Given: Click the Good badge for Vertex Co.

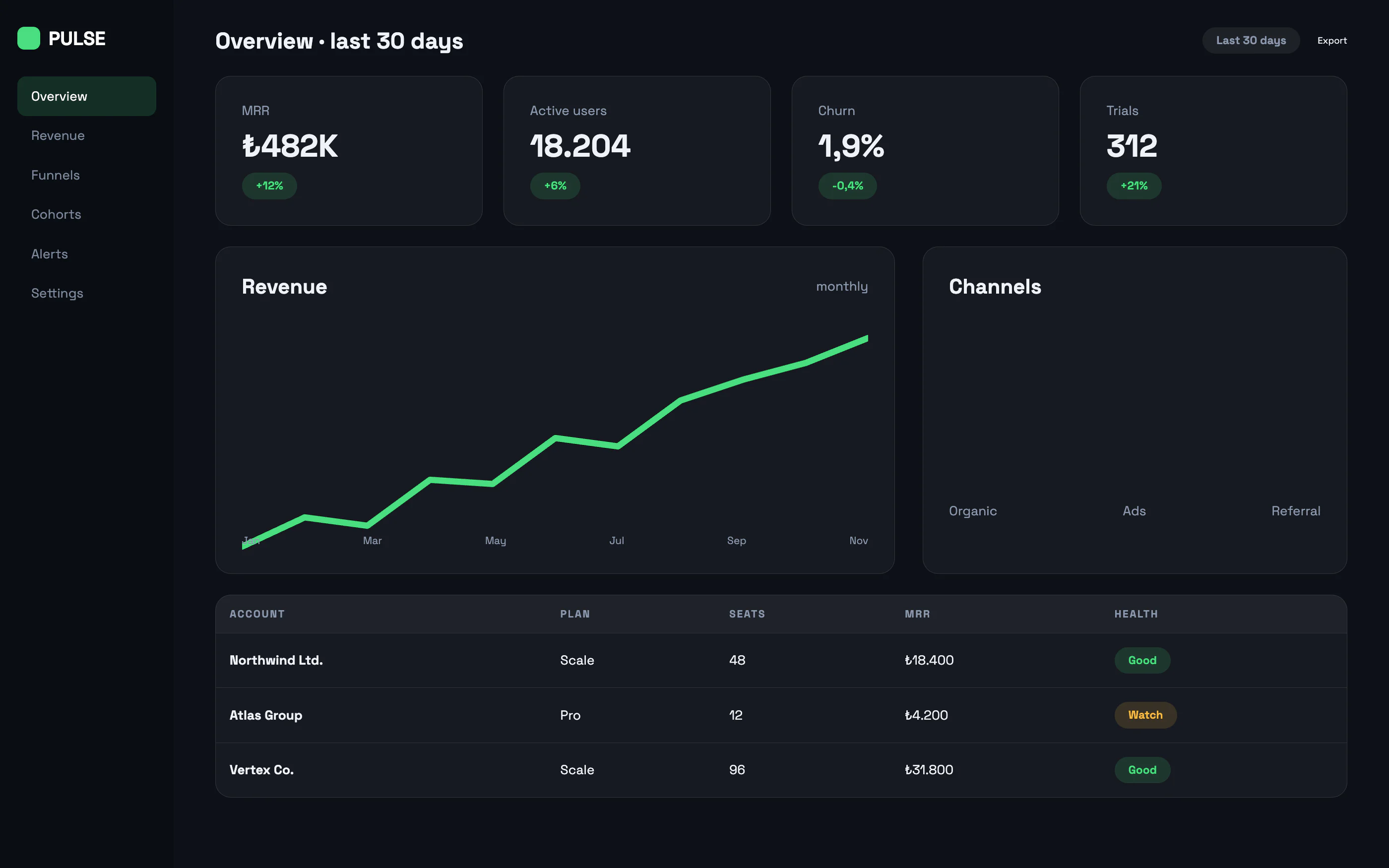Looking at the screenshot, I should (1141, 770).
